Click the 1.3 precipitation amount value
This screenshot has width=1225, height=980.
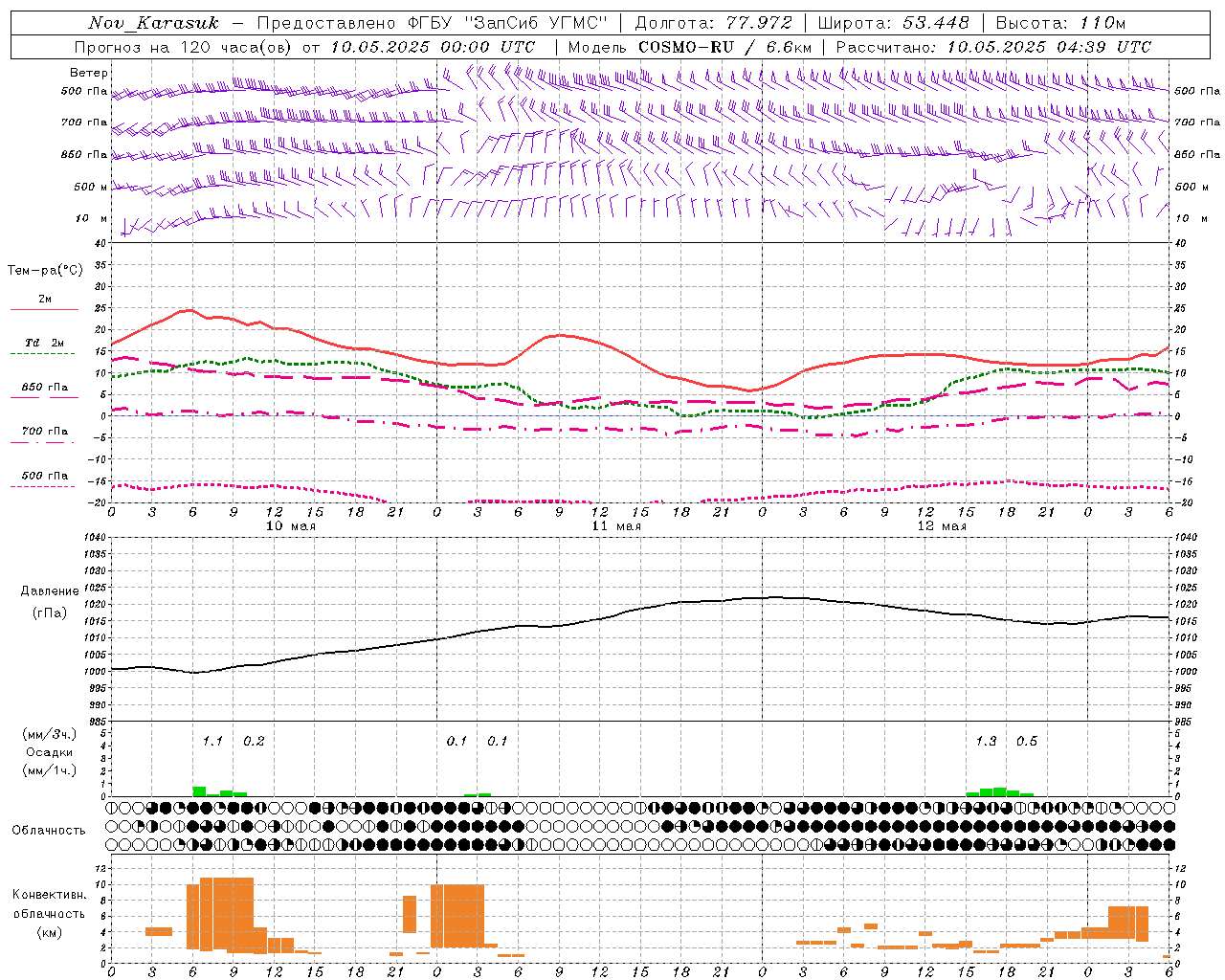click(x=986, y=742)
